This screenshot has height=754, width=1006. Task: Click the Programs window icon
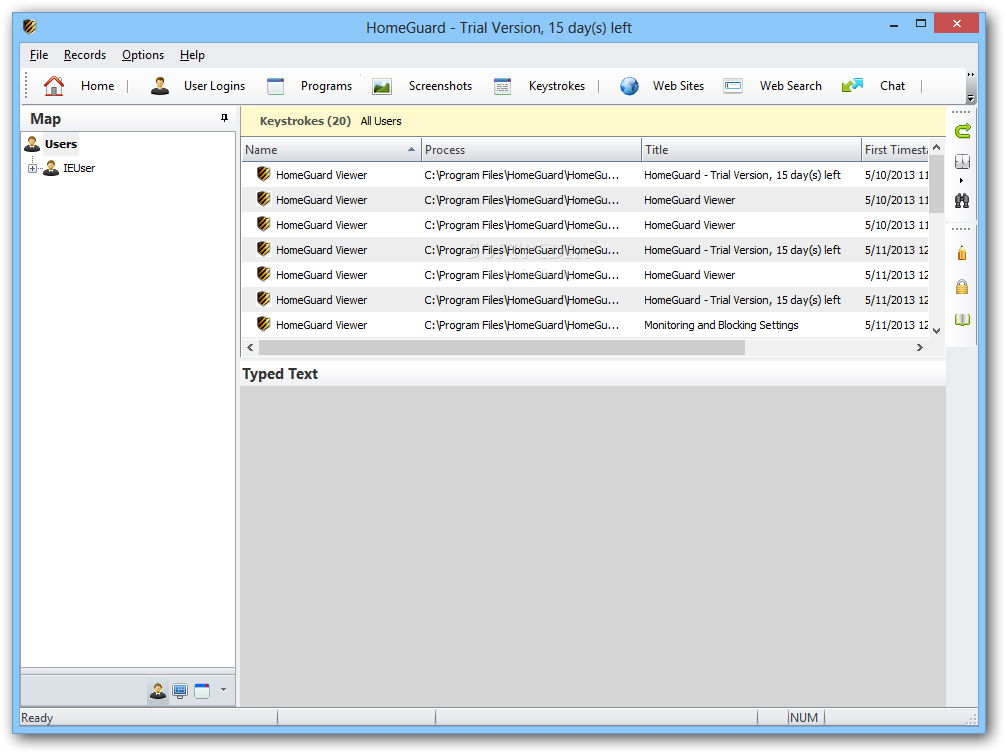[275, 86]
